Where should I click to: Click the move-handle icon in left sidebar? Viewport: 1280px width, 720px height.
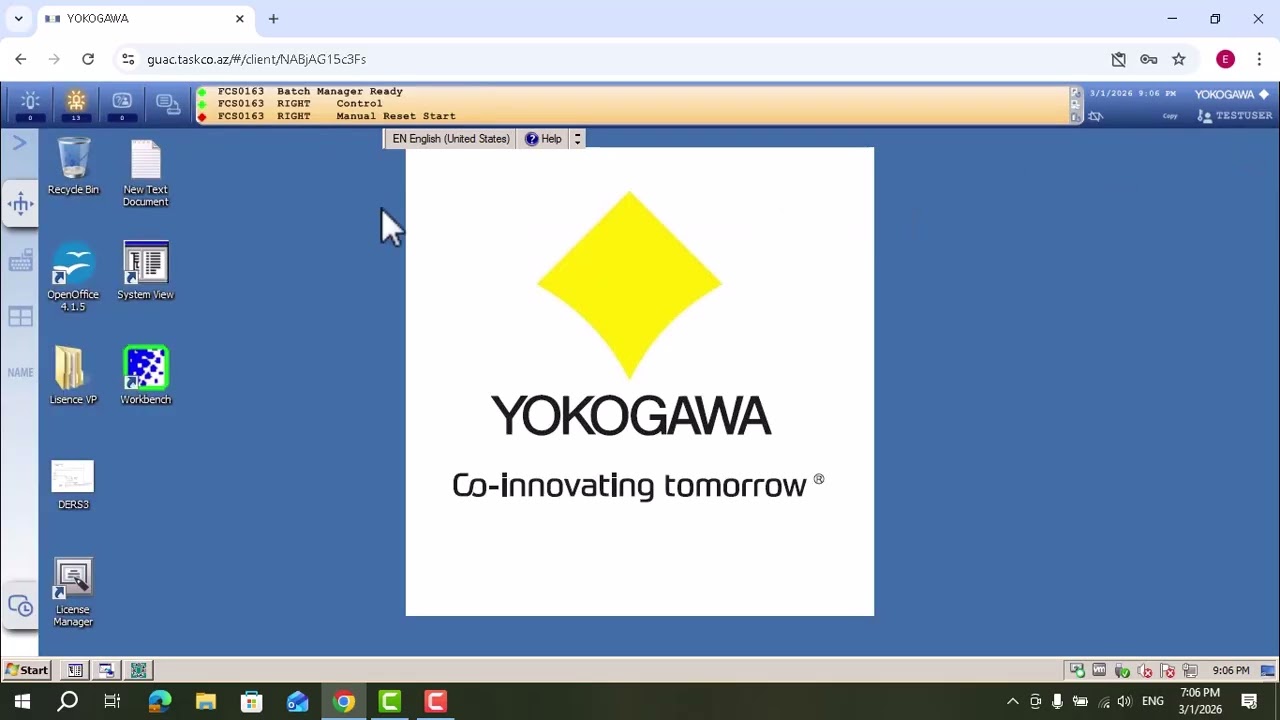click(20, 205)
